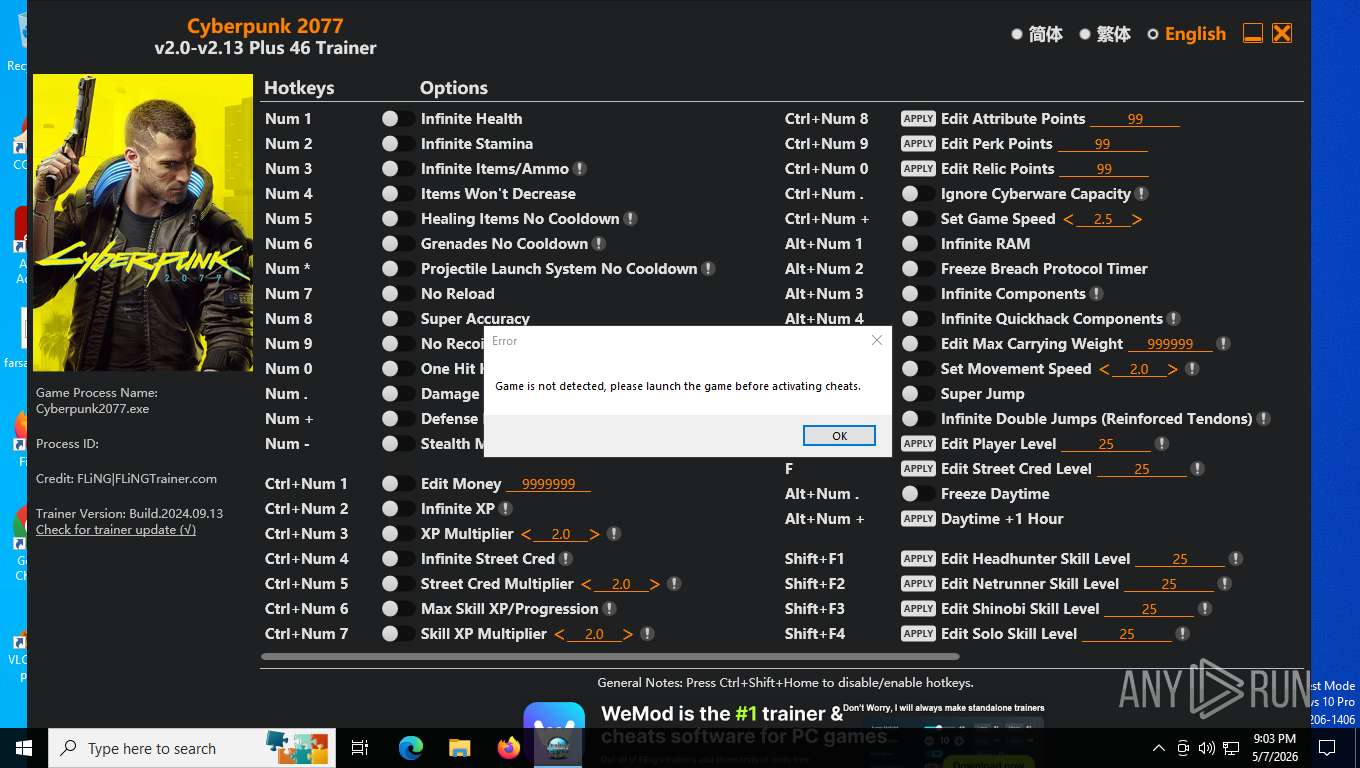The height and width of the screenshot is (768, 1360).
Task: Select 简体 language radio button
Action: (1017, 34)
